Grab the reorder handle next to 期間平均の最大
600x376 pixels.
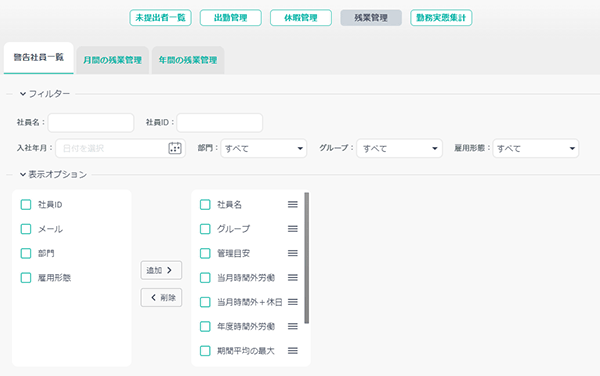pos(293,351)
